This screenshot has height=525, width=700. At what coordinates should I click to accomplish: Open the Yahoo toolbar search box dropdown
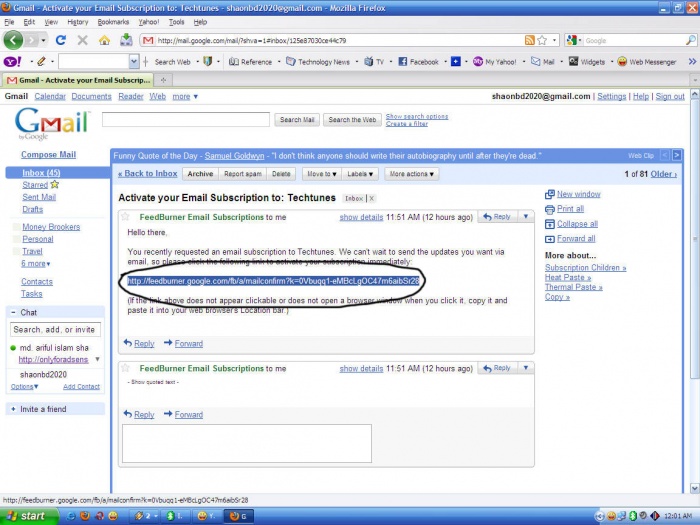(134, 62)
